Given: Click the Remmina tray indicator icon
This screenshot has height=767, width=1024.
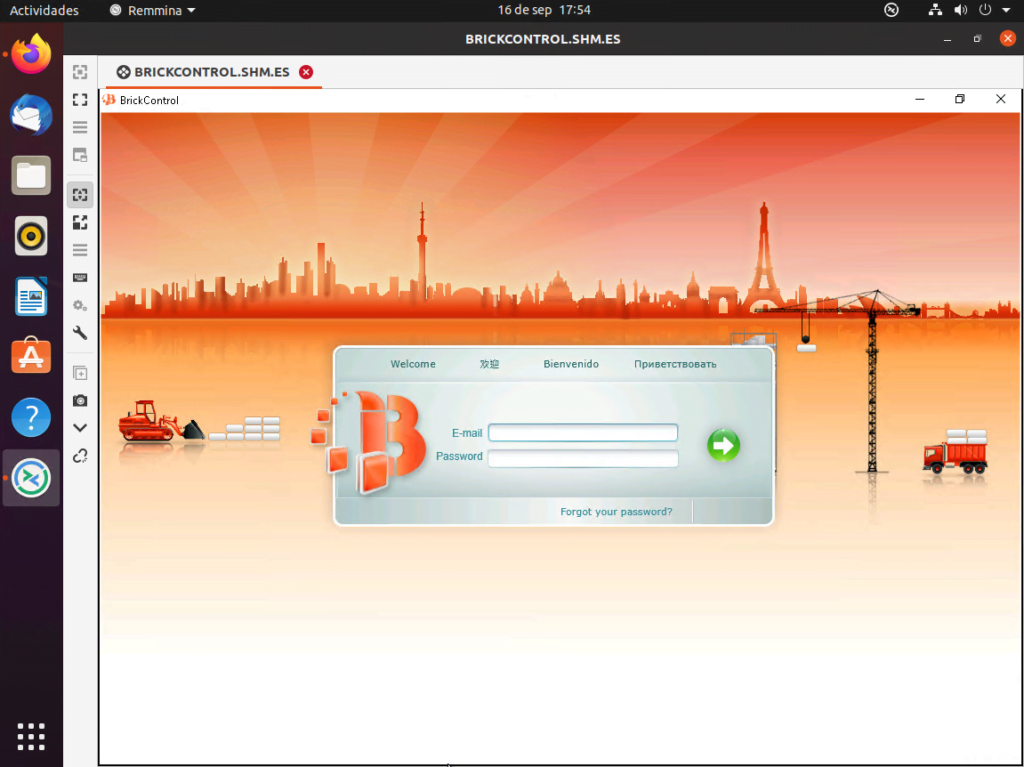Looking at the screenshot, I should pyautogui.click(x=891, y=10).
